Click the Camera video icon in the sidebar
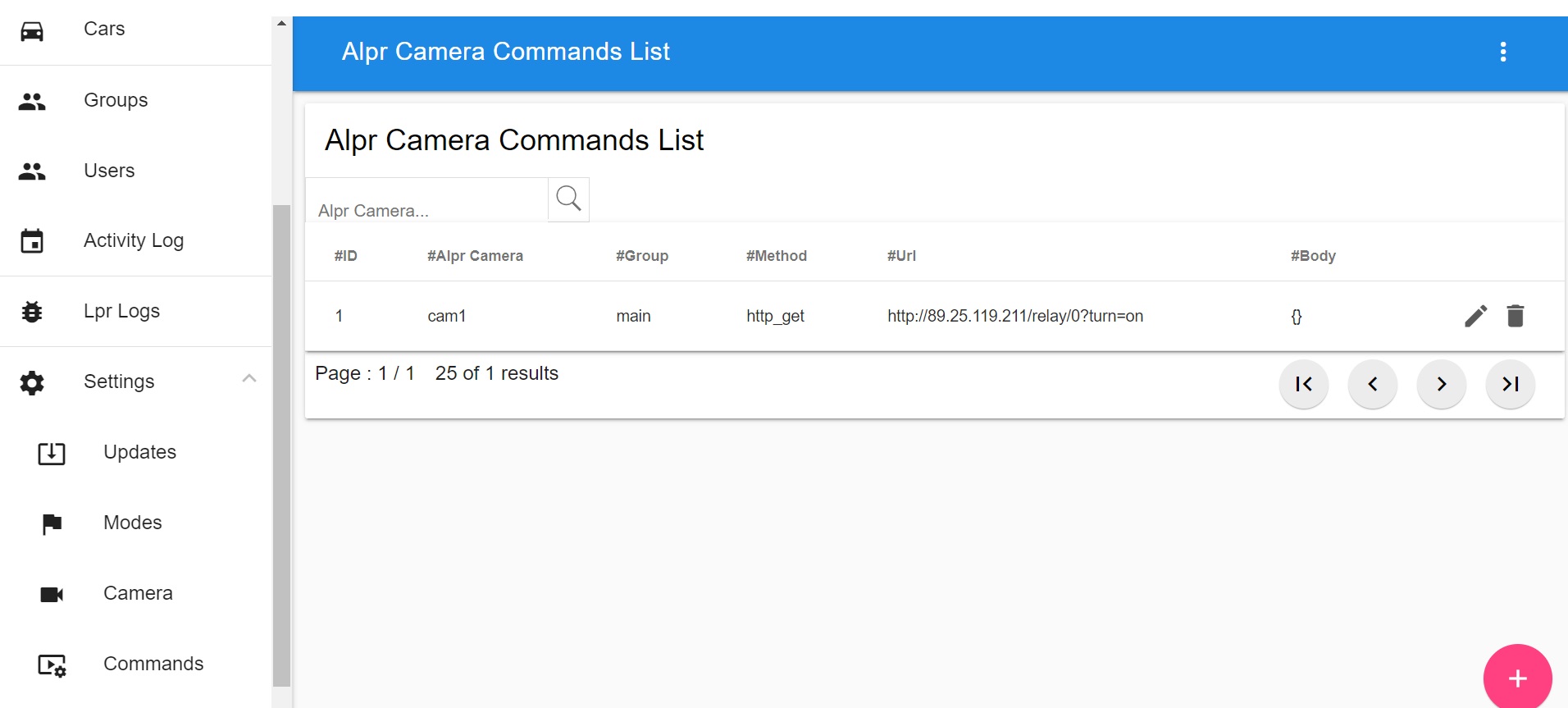 [52, 594]
